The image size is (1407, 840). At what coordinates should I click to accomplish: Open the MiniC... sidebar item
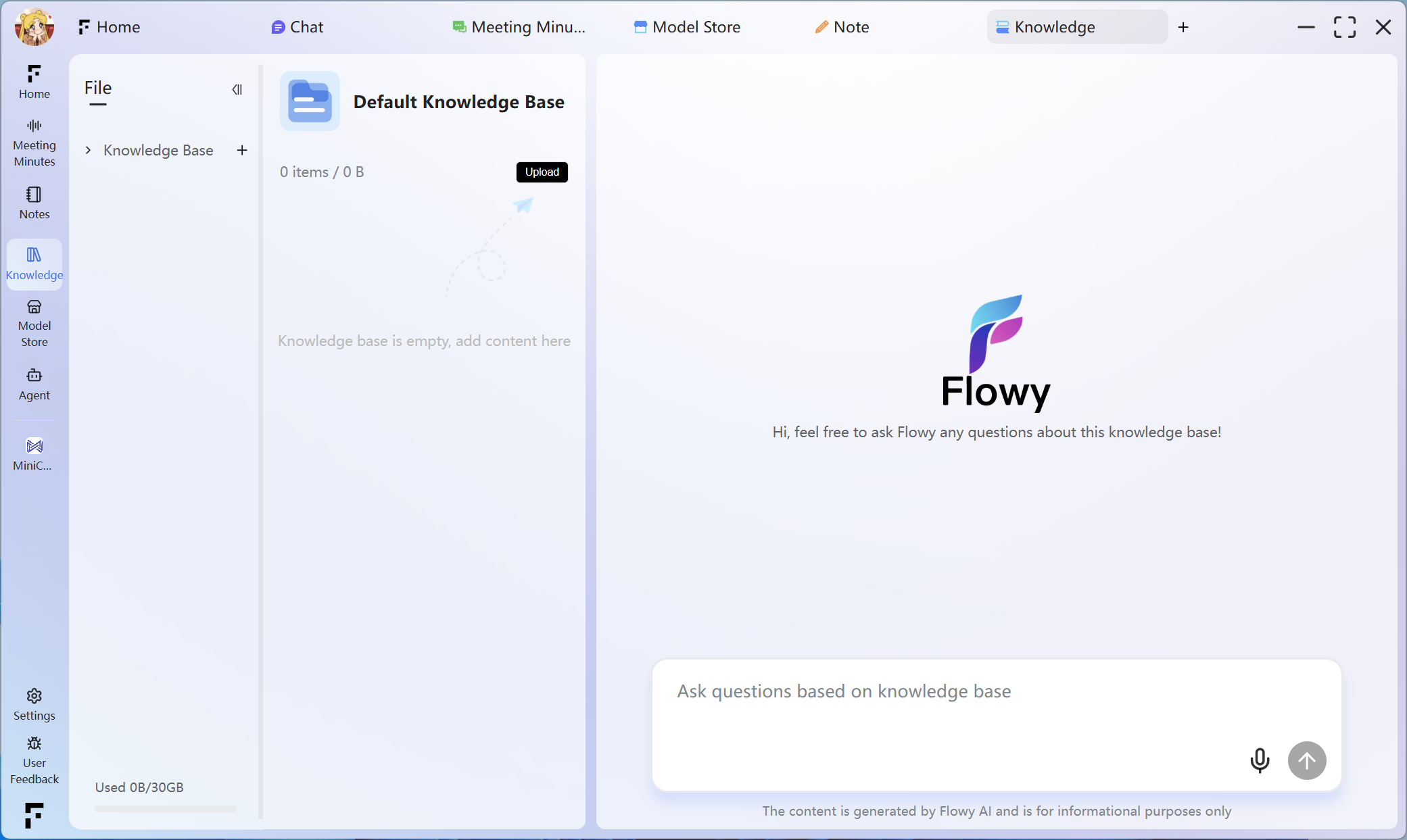tap(34, 454)
